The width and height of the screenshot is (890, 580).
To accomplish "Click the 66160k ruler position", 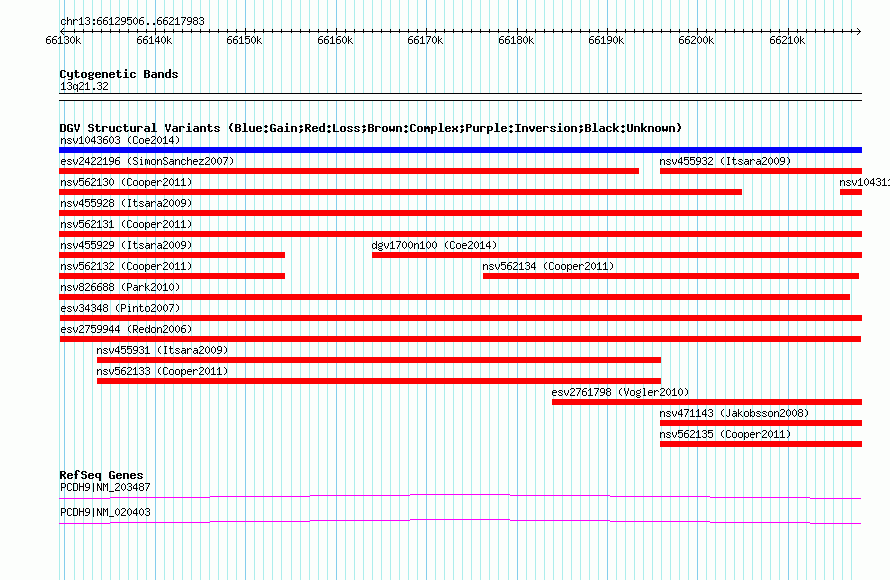I will coord(335,40).
